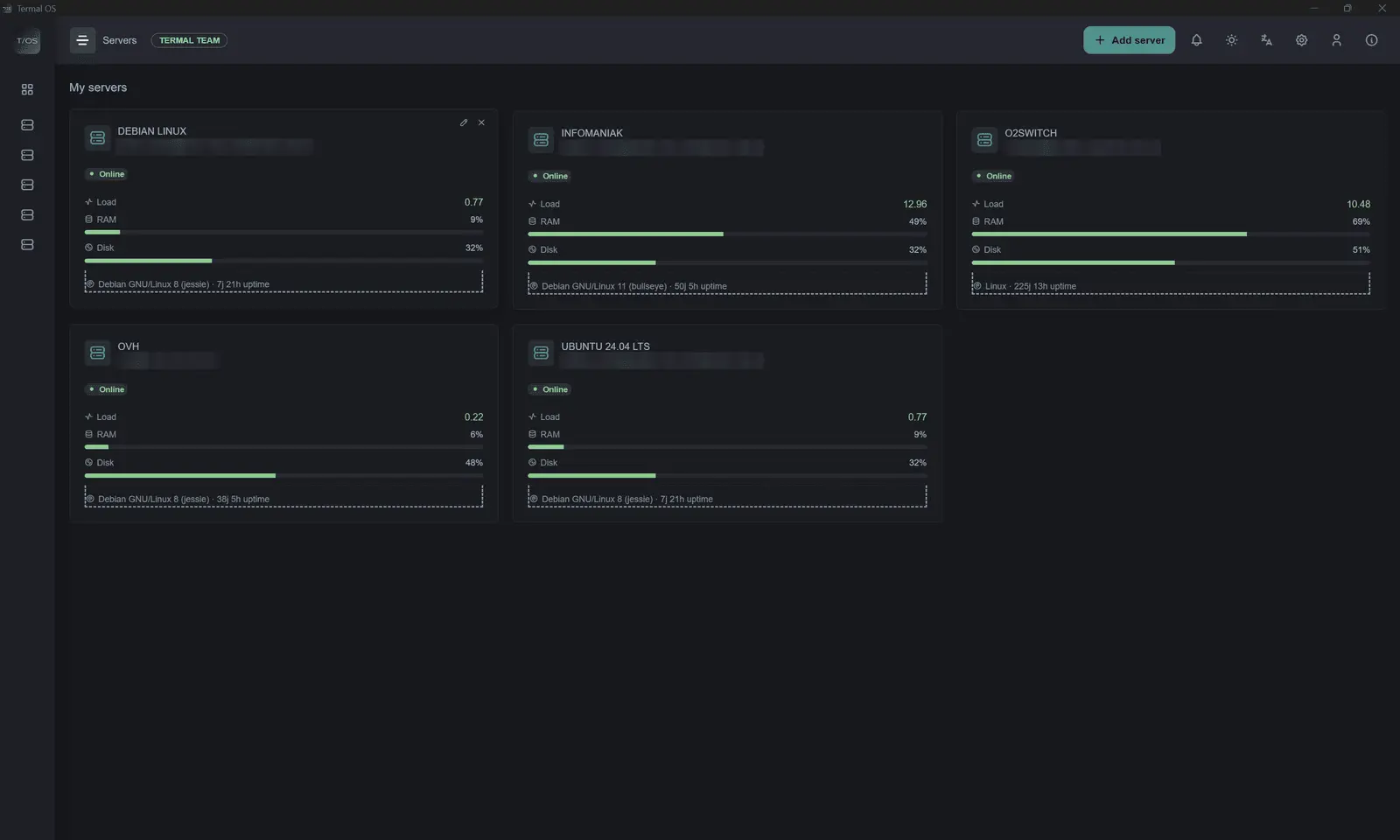This screenshot has width=1400, height=840.
Task: Click the Online status badge on the OVH card
Action: (106, 389)
